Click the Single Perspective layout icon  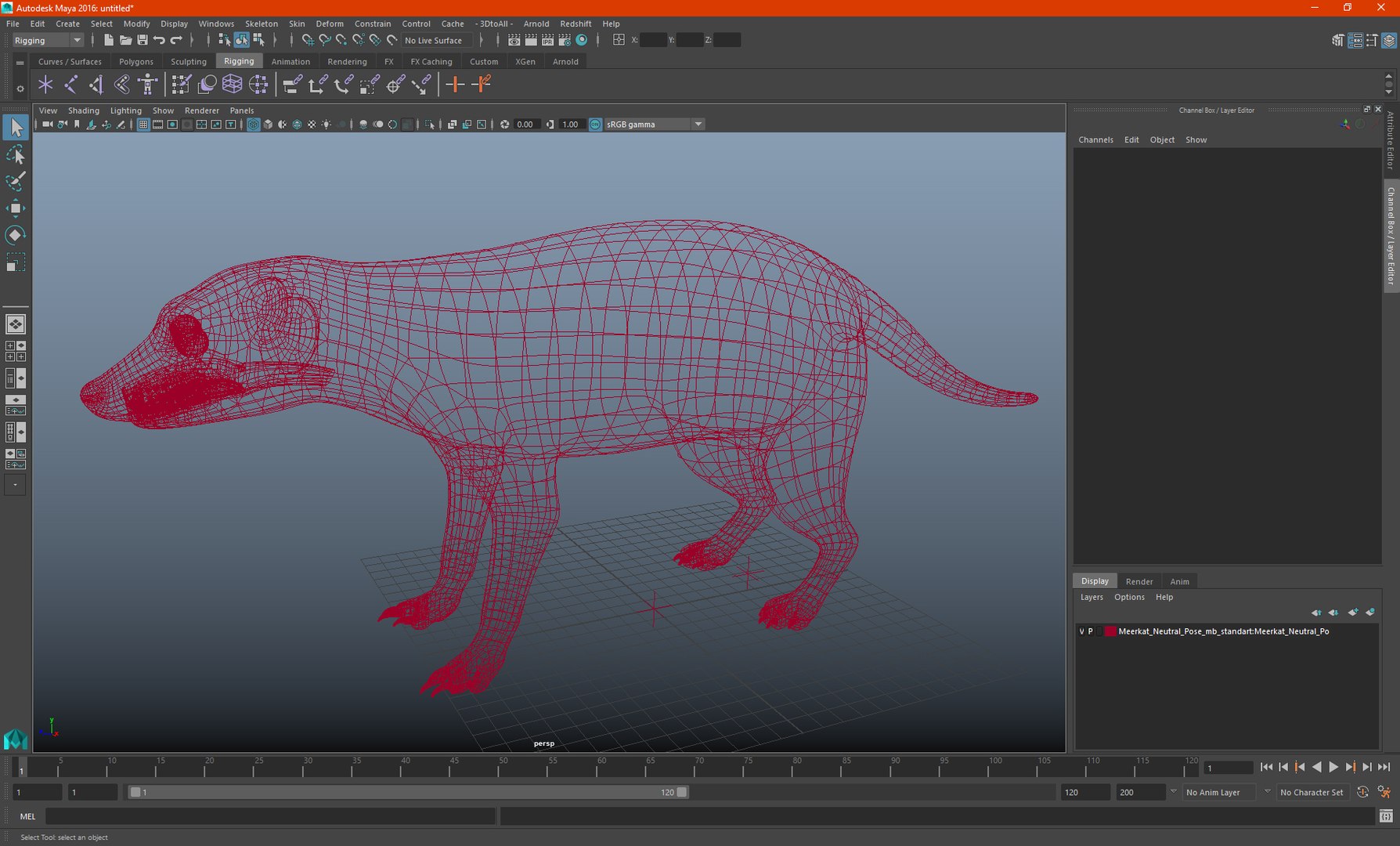pos(15,324)
